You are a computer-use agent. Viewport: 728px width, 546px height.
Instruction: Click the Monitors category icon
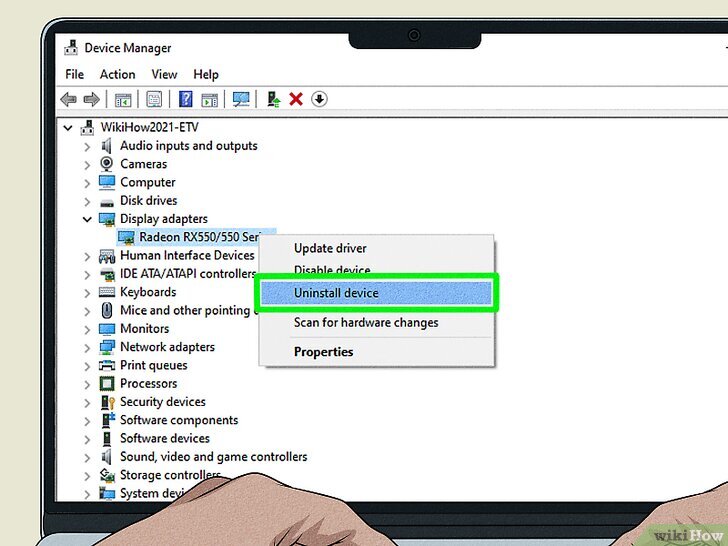coord(107,329)
